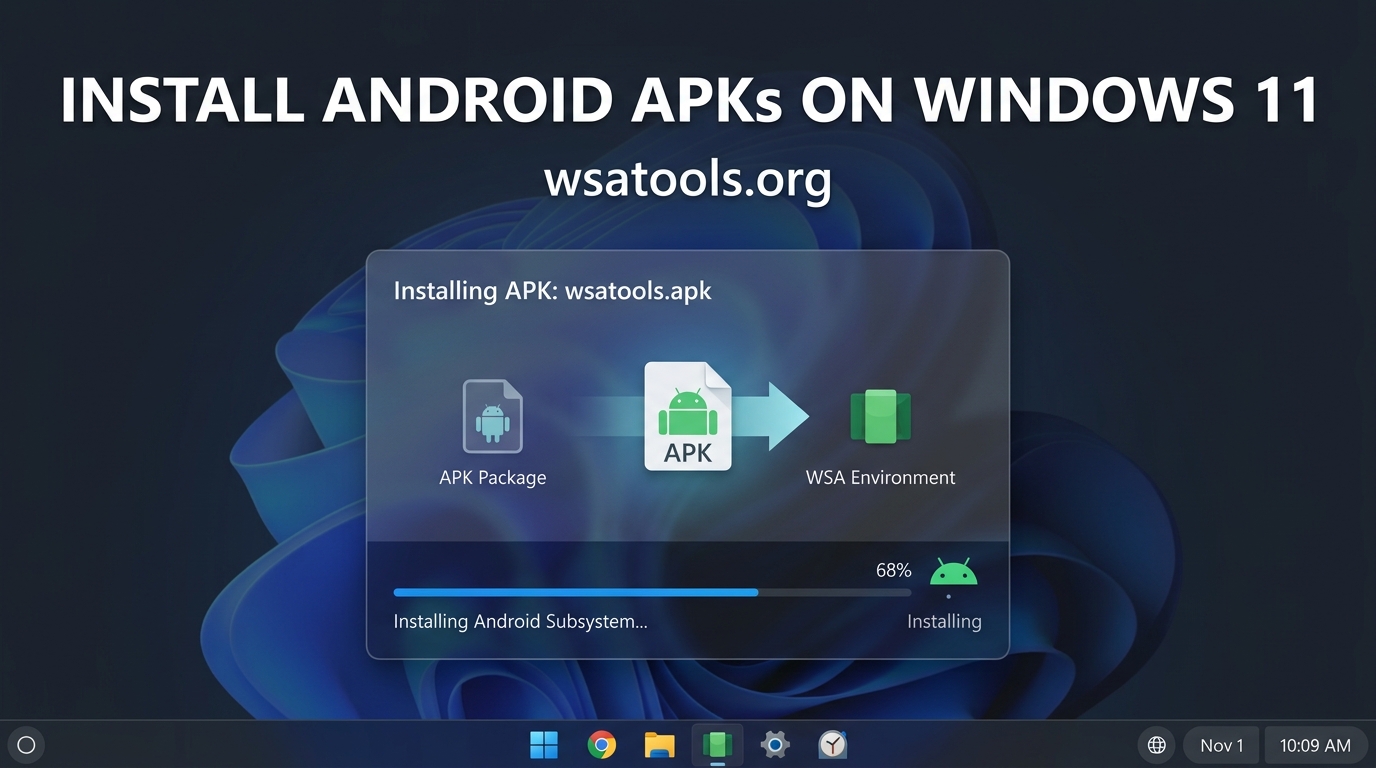Click the 'INSTALL ANDROID APKs ON WINDOWS 11' heading
This screenshot has width=1376, height=768.
click(x=690, y=99)
